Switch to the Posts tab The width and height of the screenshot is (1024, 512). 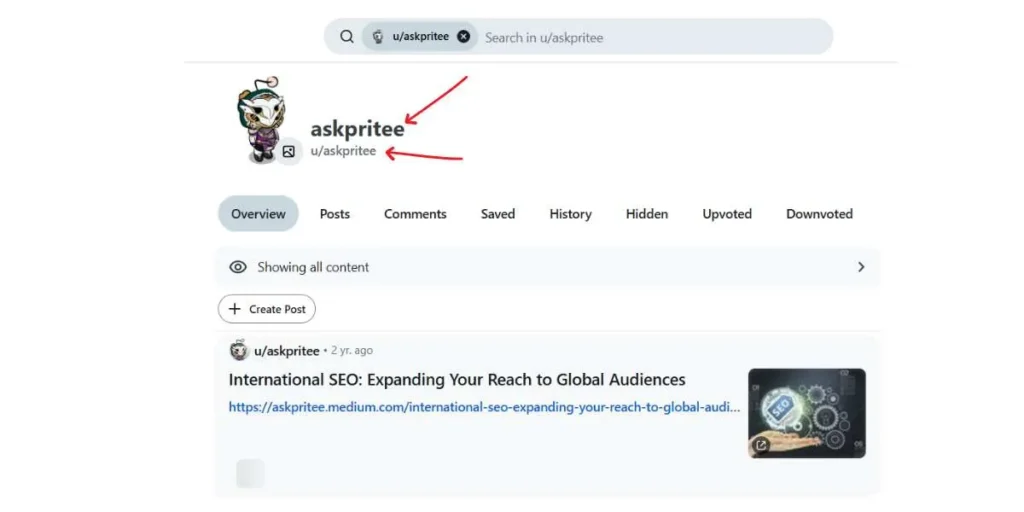coord(335,214)
